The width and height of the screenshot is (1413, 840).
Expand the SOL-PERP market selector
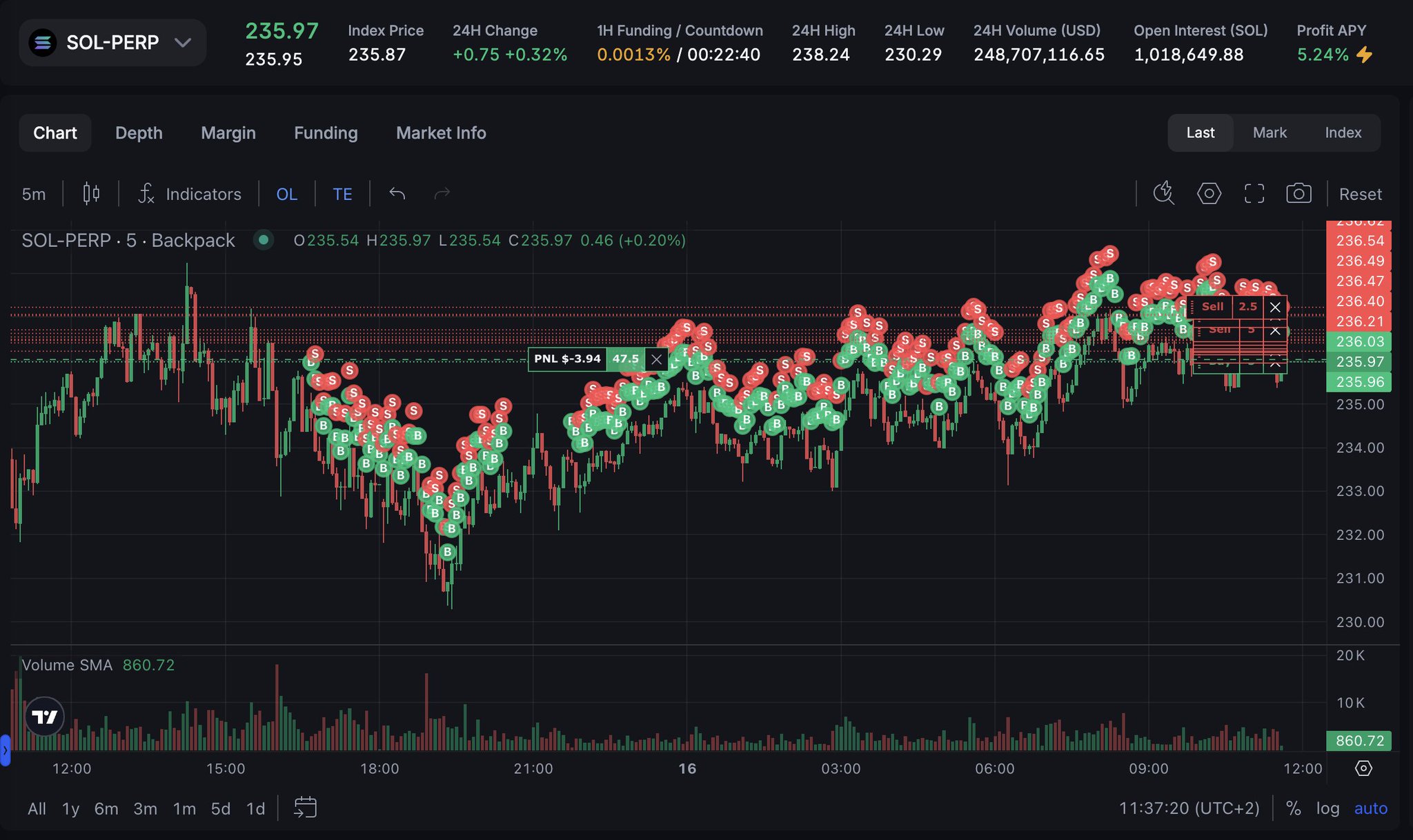pyautogui.click(x=112, y=43)
